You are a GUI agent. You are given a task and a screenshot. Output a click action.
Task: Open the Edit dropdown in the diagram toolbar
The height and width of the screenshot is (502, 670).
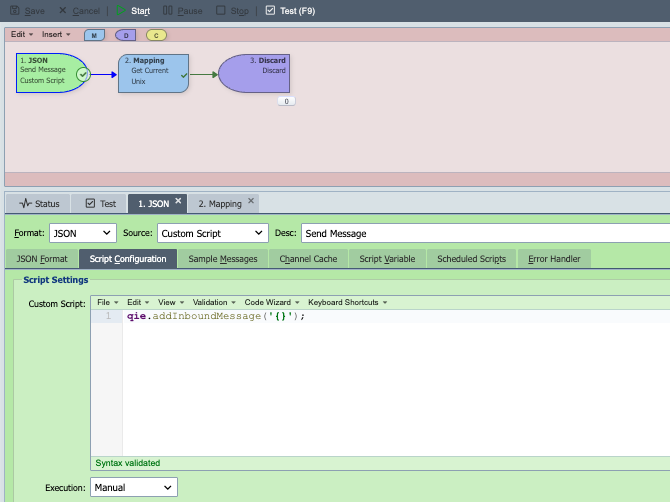(22, 34)
